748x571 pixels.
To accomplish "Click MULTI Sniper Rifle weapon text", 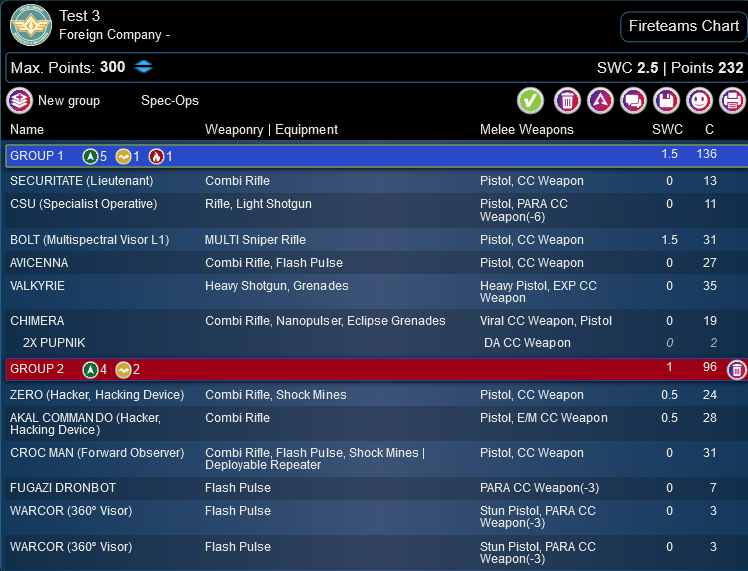I will coord(255,240).
